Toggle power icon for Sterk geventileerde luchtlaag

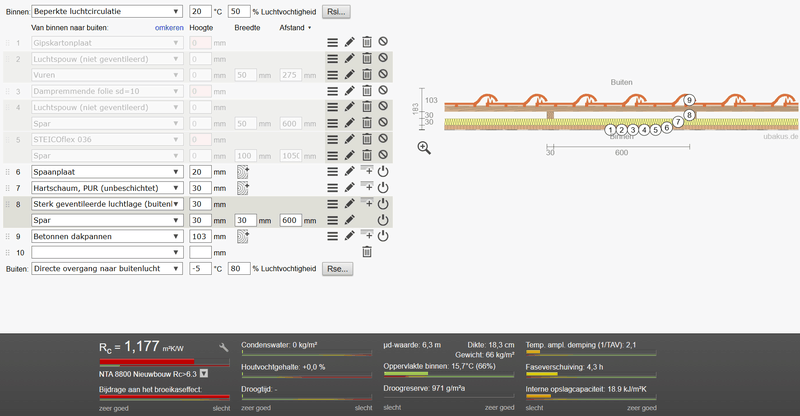coord(383,204)
